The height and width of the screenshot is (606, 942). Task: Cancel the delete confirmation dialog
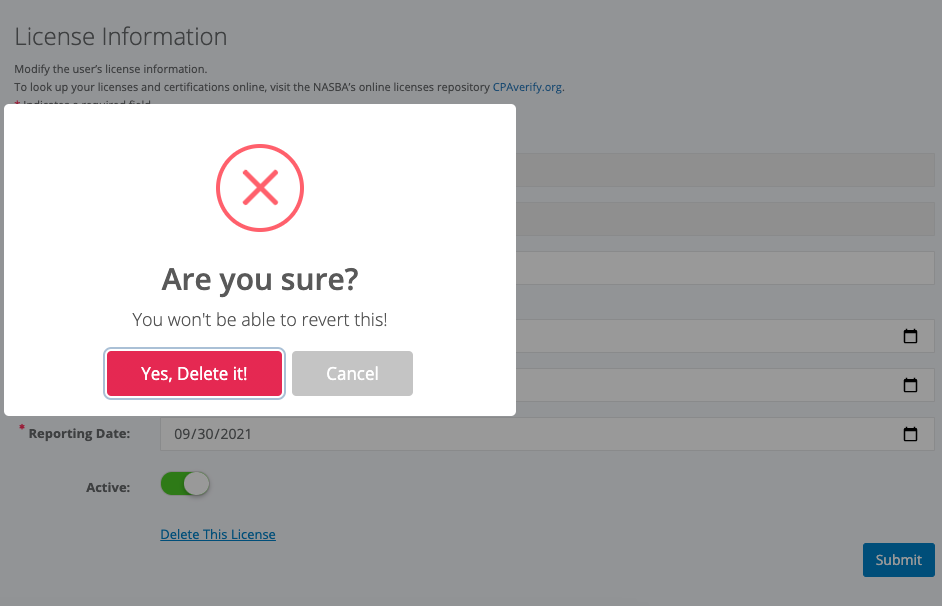click(x=352, y=374)
